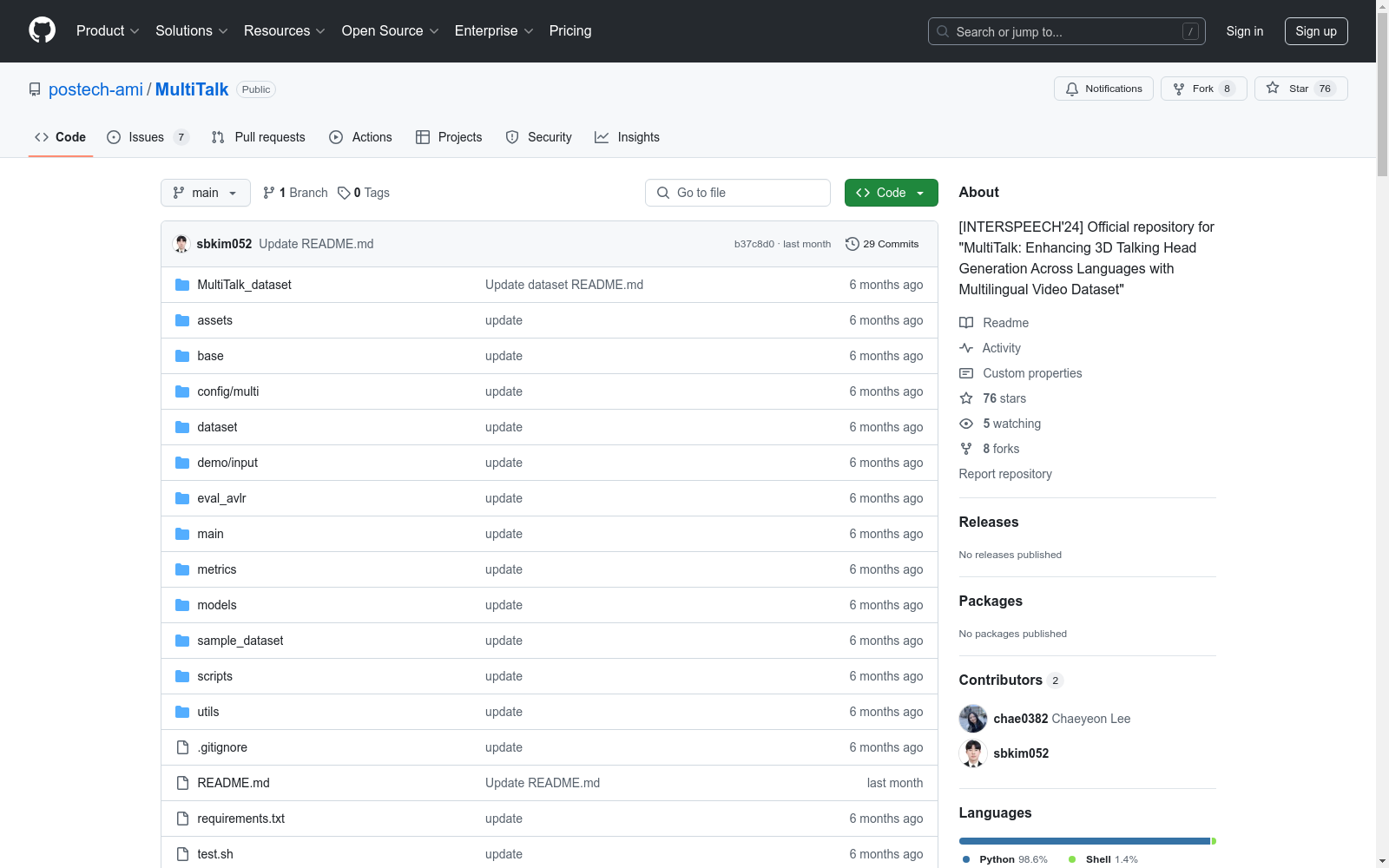Open the Security tab
The height and width of the screenshot is (868, 1389).
(539, 137)
